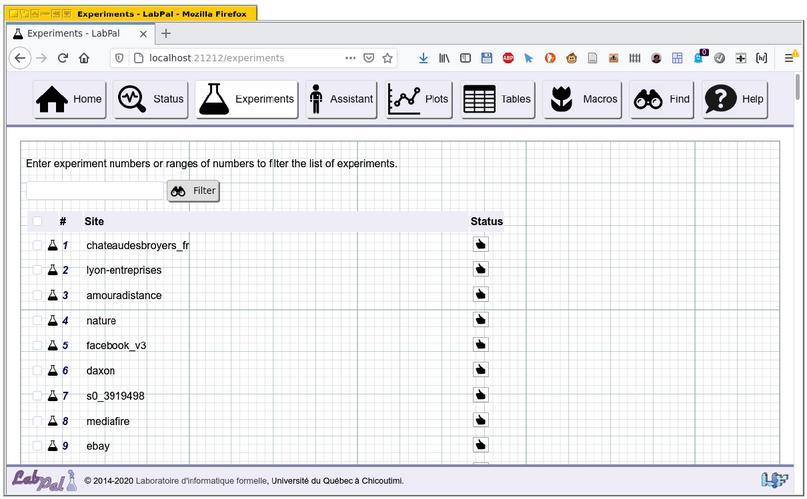Open the Macros page

tap(583, 99)
